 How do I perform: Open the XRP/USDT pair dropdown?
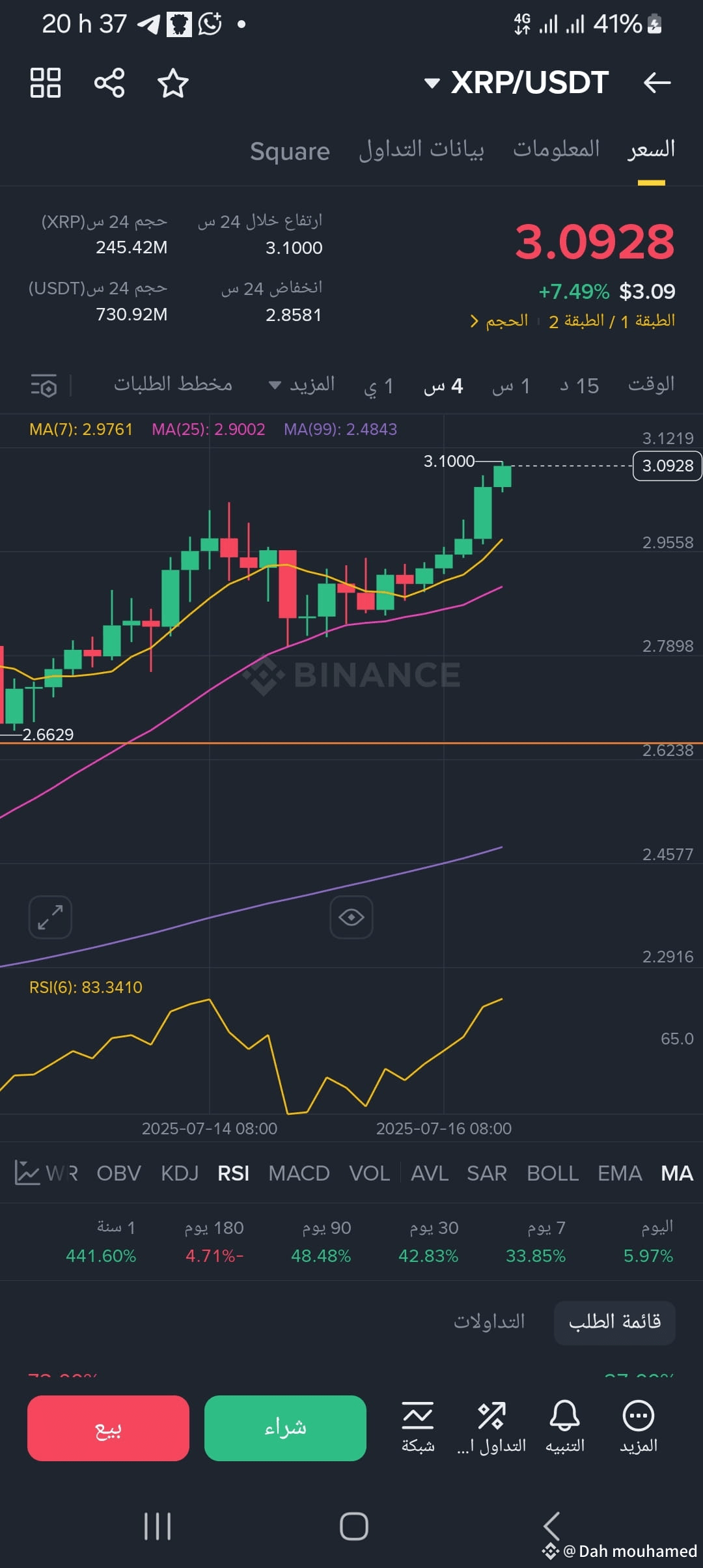(517, 83)
